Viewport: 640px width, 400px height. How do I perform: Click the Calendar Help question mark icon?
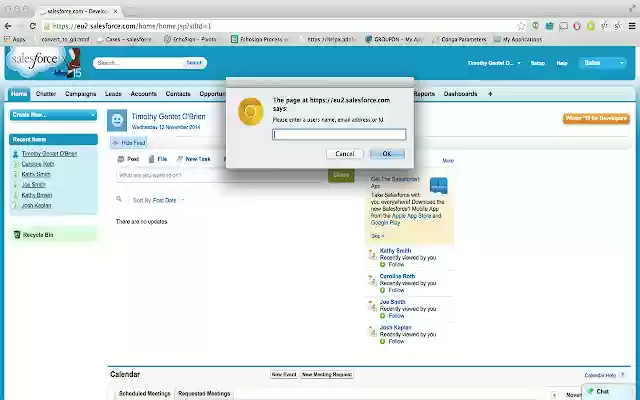coord(622,375)
